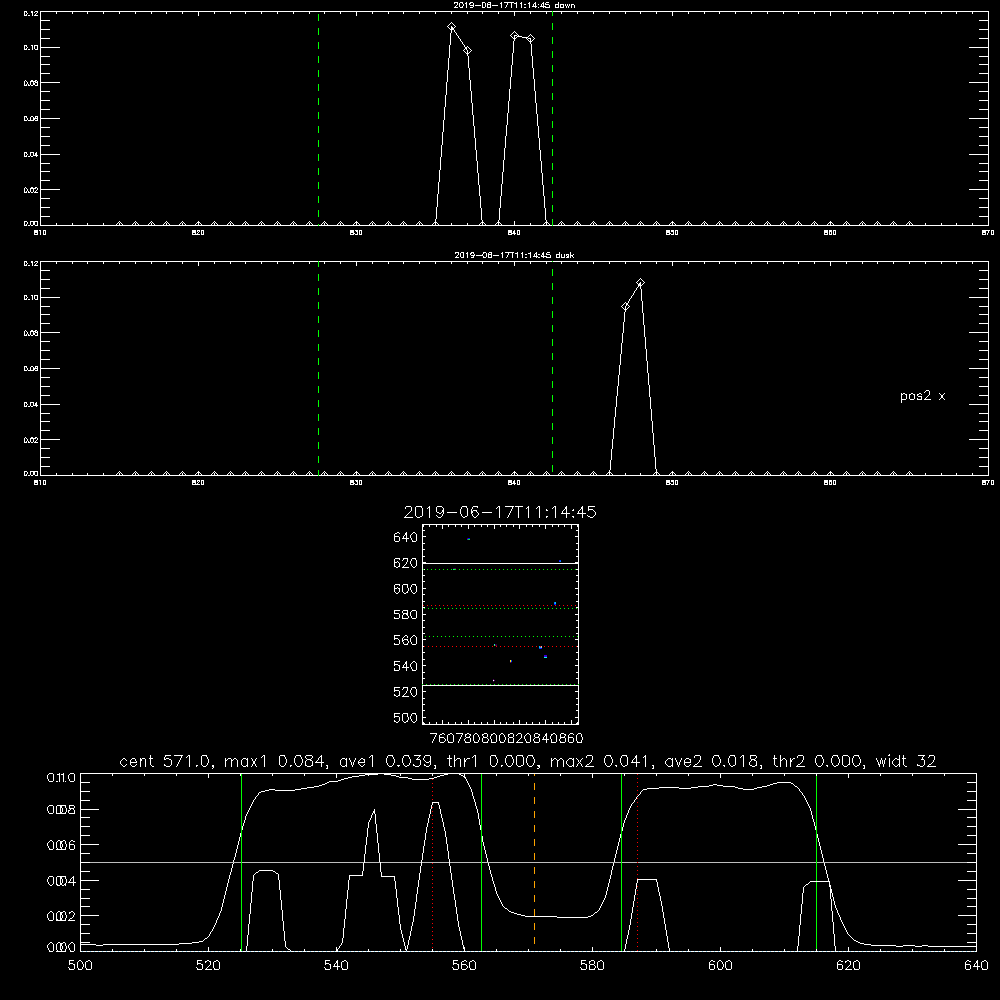Click the red dotted line near 555 in bottom plot
Screen dimensions: 1000x1000
(x=432, y=862)
